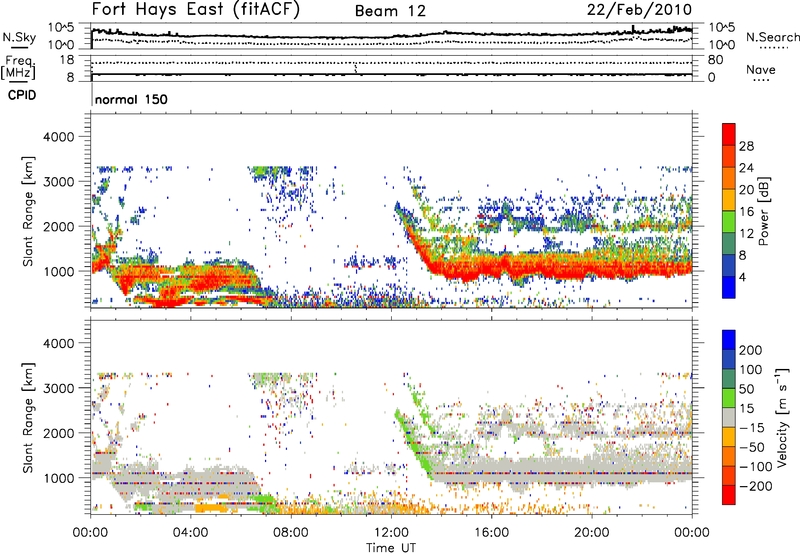The height and width of the screenshot is (554, 800).
Task: Click the red bottom segment of Velocity colorbar
Action: tap(729, 495)
